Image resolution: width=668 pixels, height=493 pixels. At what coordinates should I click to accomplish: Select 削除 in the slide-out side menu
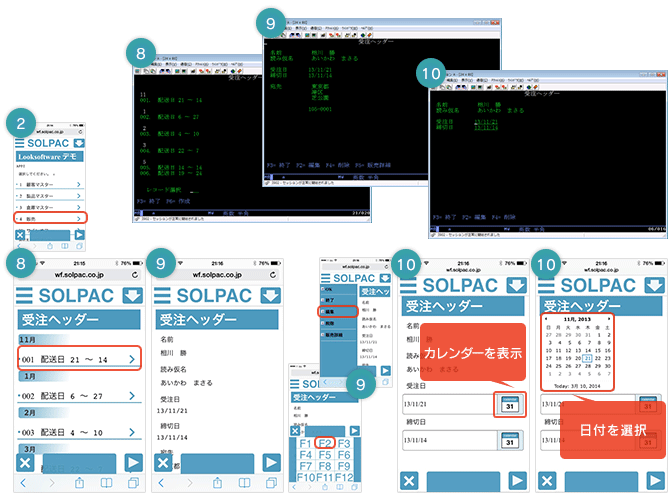(x=338, y=323)
